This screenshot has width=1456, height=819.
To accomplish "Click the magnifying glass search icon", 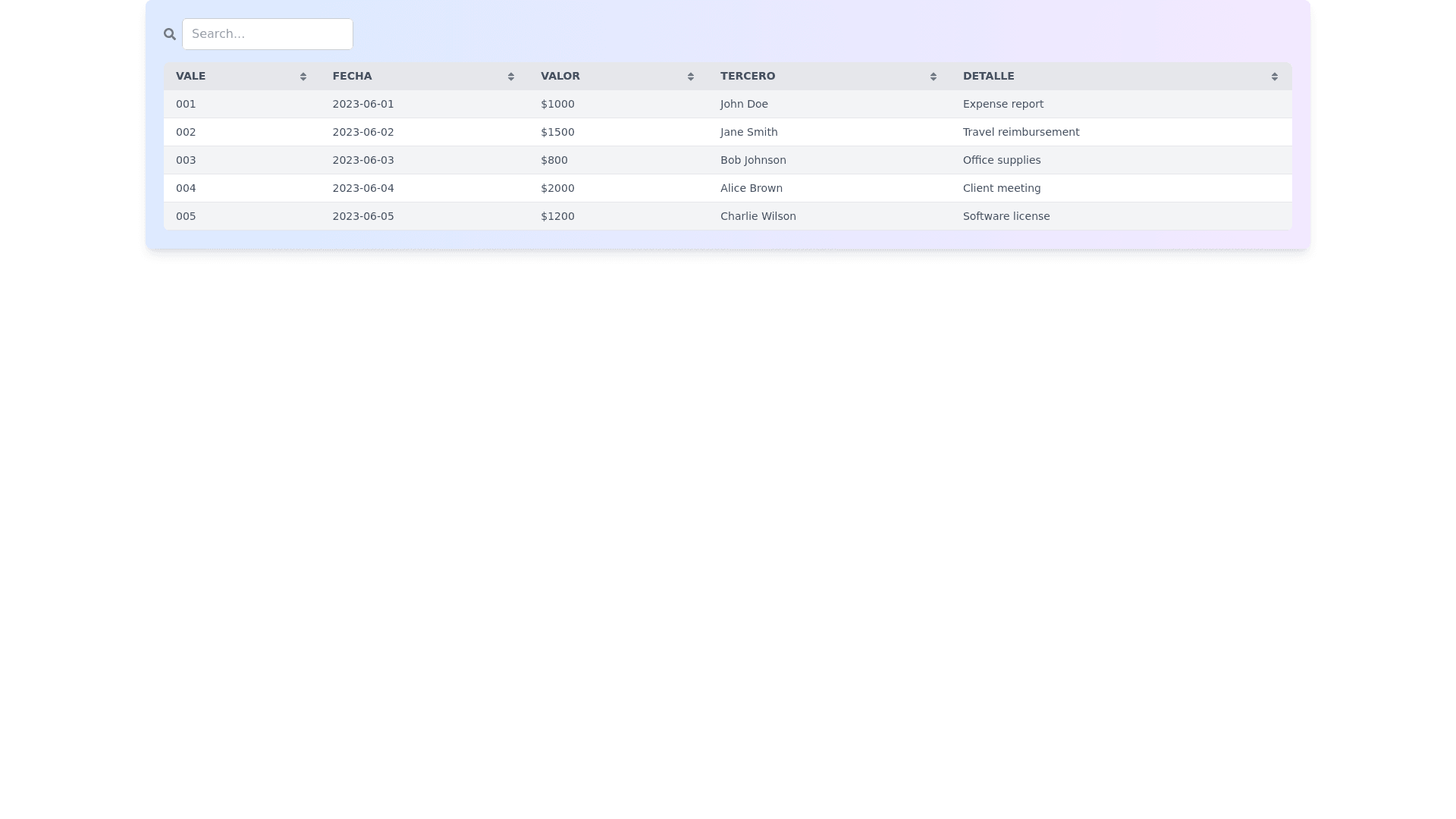I will pos(169,33).
